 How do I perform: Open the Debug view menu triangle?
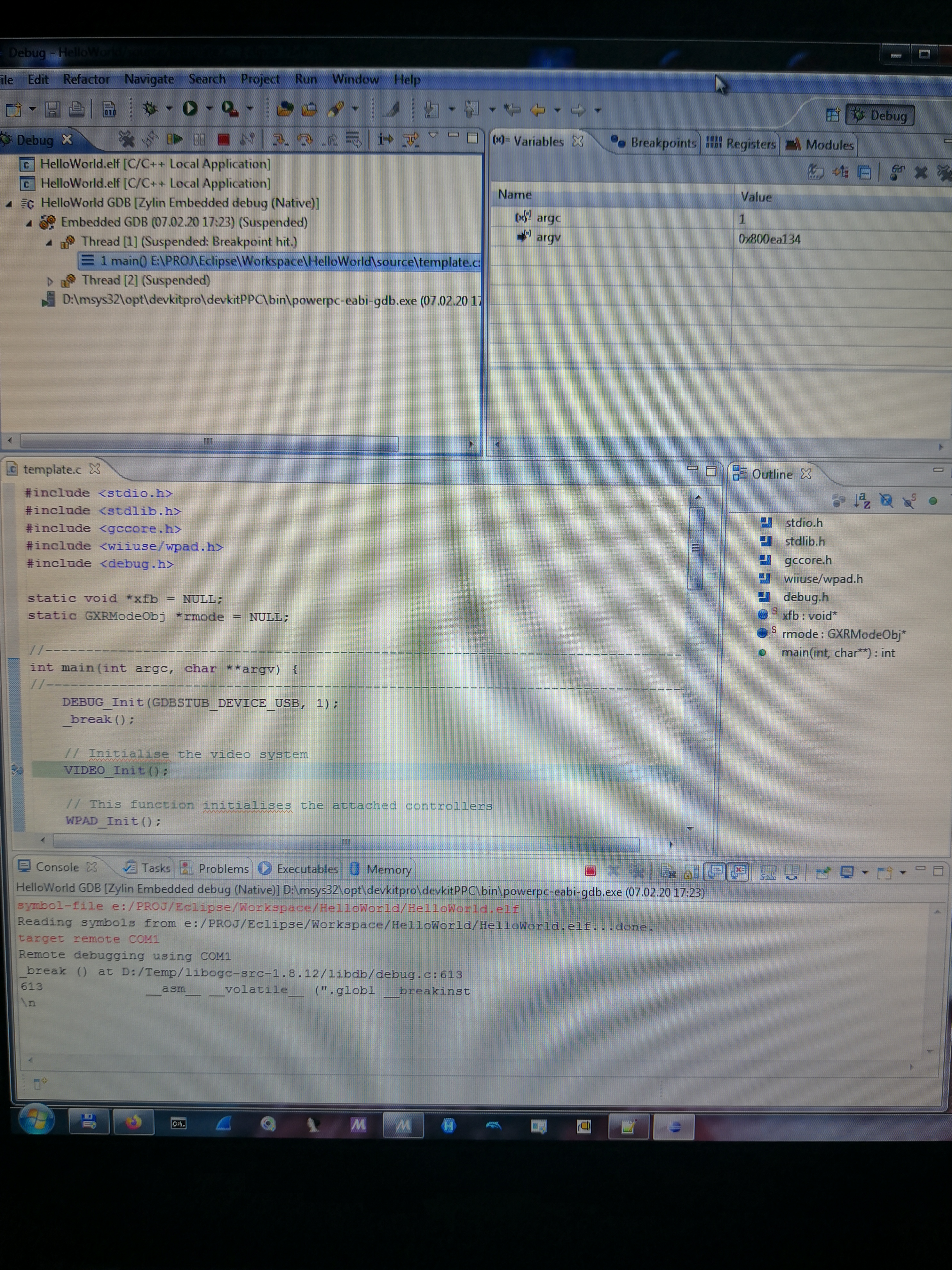[433, 135]
